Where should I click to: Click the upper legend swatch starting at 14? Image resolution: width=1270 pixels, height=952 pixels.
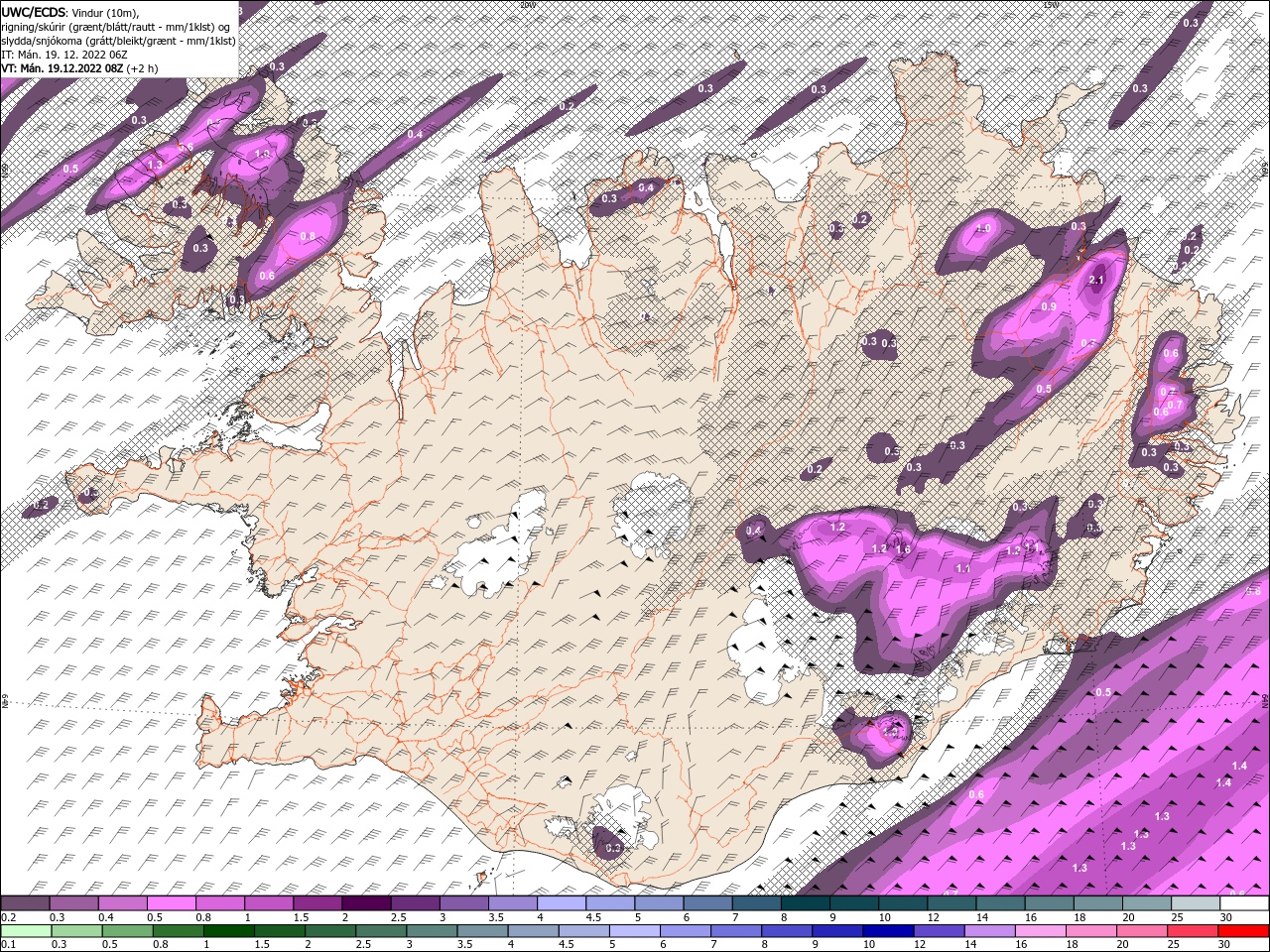pos(999,903)
